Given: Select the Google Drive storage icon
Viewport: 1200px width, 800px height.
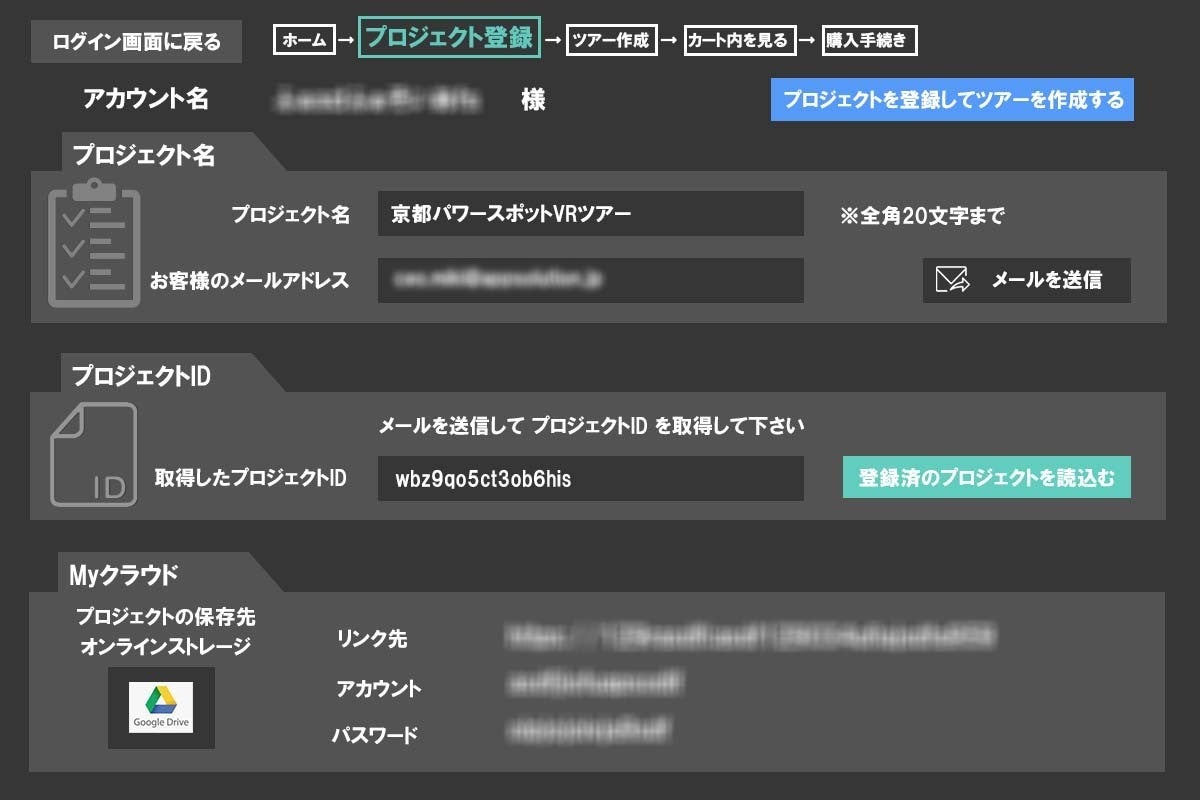Looking at the screenshot, I should (161, 708).
